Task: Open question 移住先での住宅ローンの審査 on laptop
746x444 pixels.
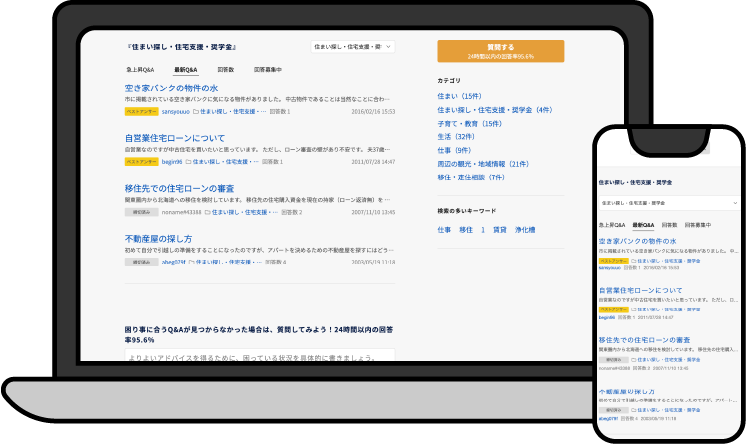Action: [x=179, y=188]
